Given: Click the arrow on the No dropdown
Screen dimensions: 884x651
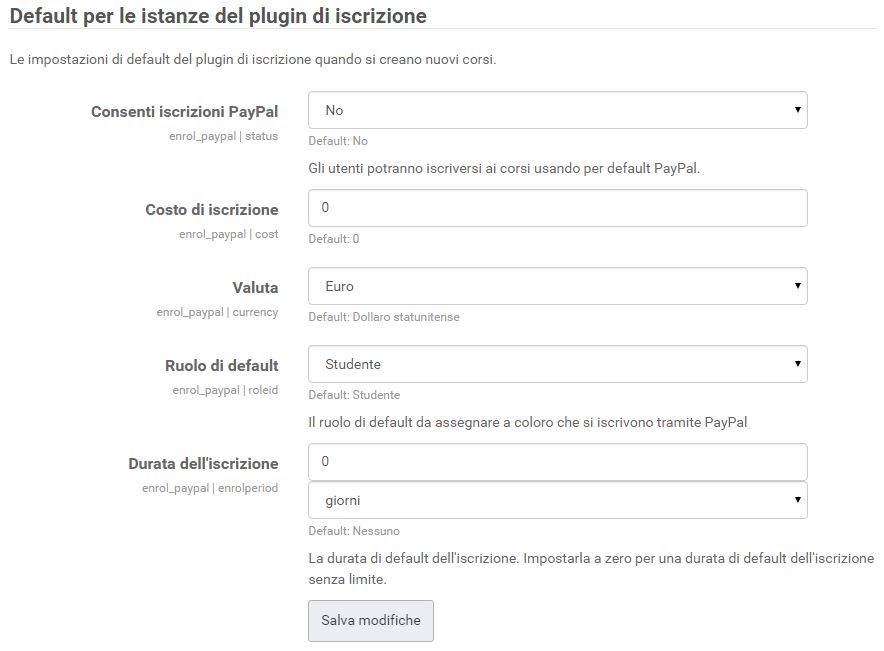Looking at the screenshot, I should click(x=798, y=110).
